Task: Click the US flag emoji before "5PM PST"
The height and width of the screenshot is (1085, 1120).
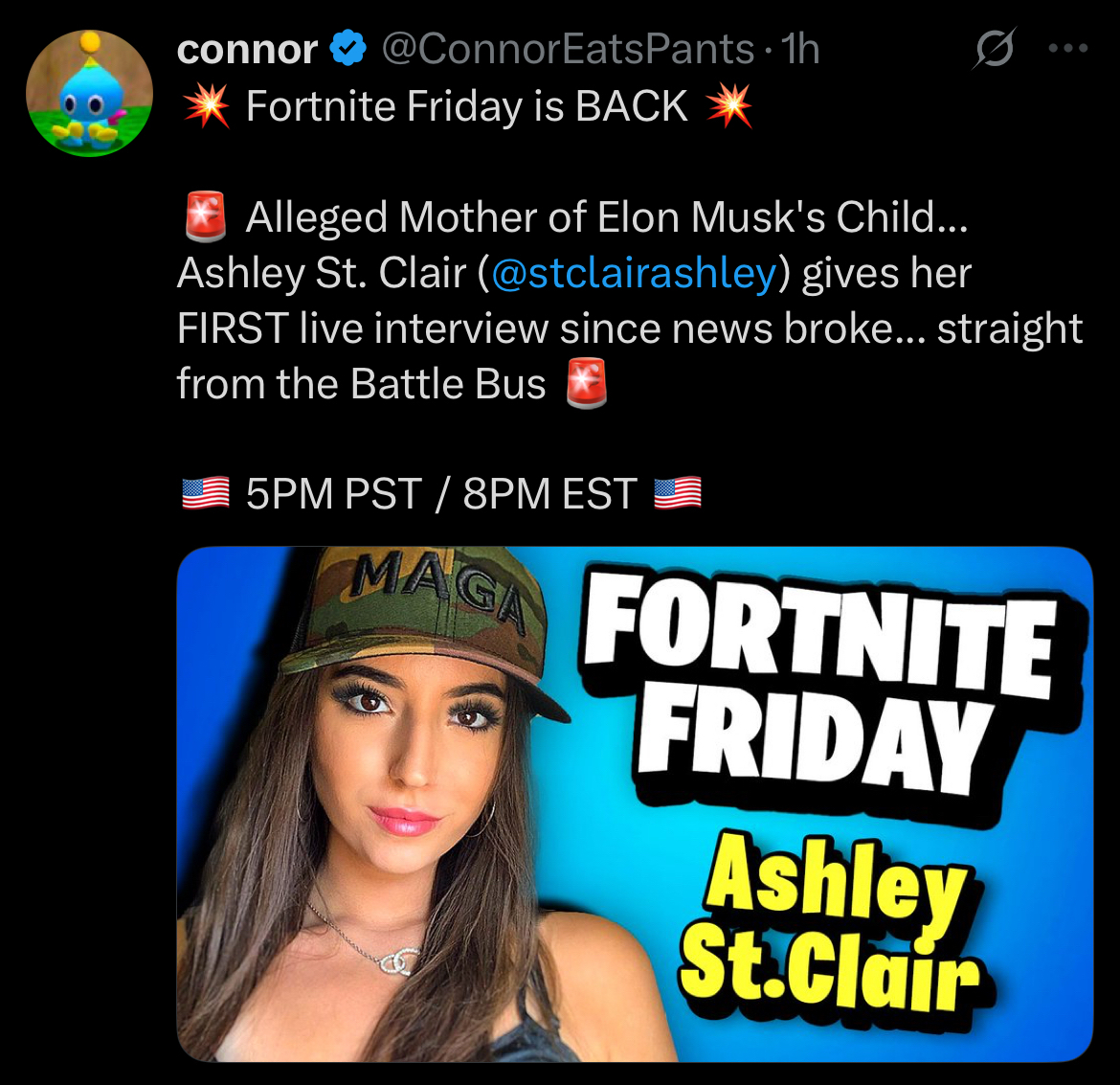Action: click(x=206, y=494)
